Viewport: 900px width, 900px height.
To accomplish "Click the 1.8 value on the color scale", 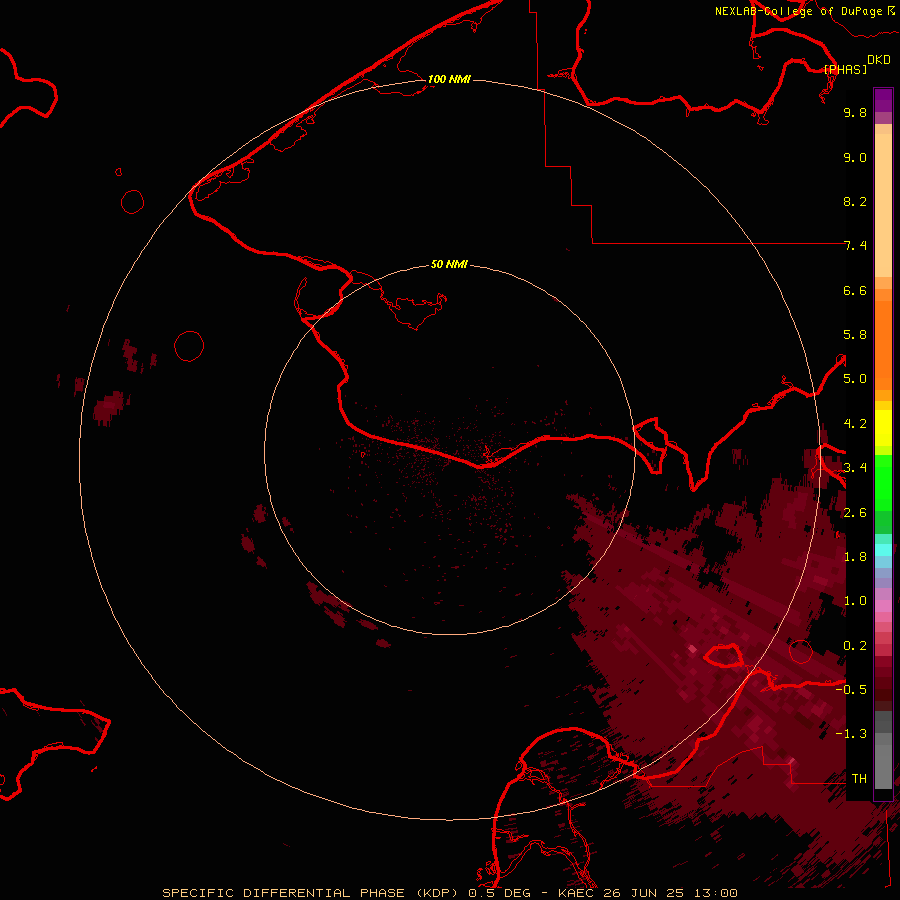I will coord(855,557).
